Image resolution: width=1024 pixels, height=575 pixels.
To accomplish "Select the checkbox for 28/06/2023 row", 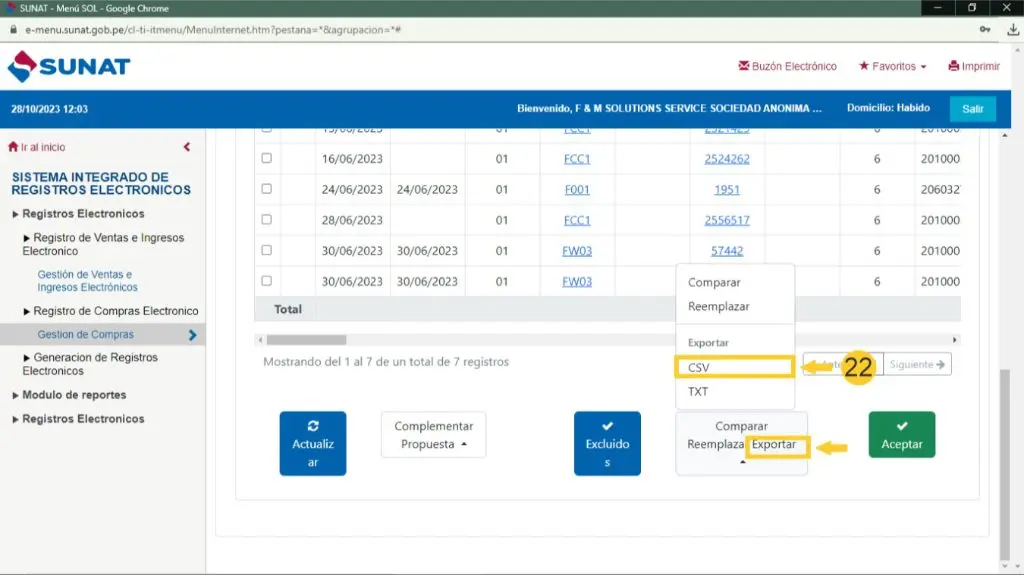I will click(x=266, y=220).
